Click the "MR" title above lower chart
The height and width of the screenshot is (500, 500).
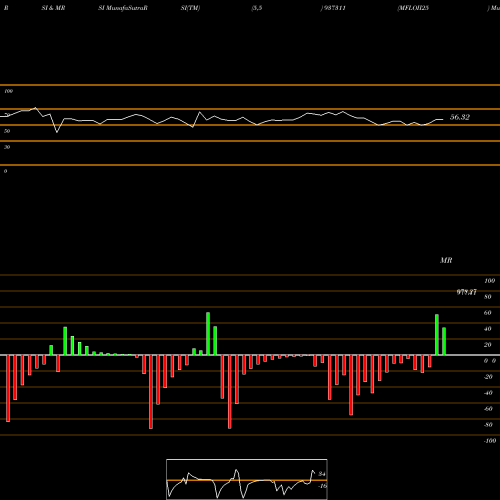pos(446,260)
